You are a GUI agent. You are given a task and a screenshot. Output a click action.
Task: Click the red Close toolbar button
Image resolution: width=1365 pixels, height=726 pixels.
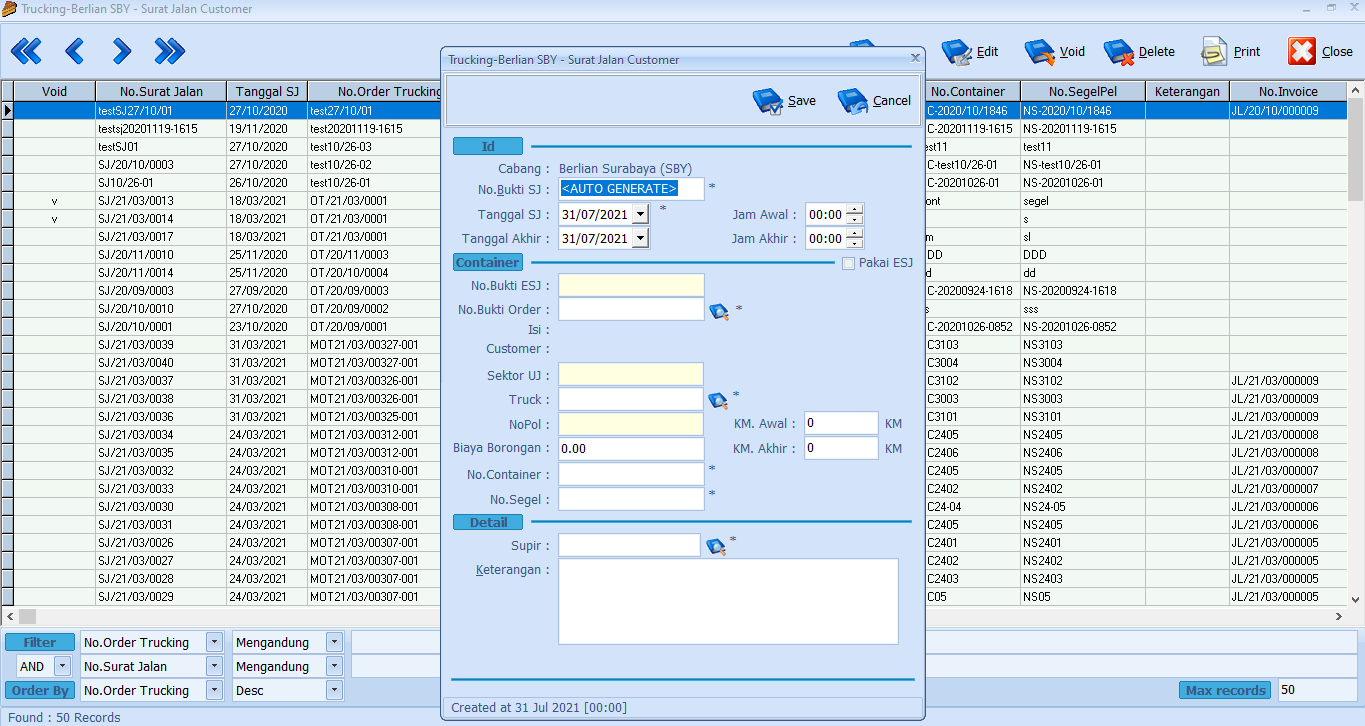(1321, 52)
